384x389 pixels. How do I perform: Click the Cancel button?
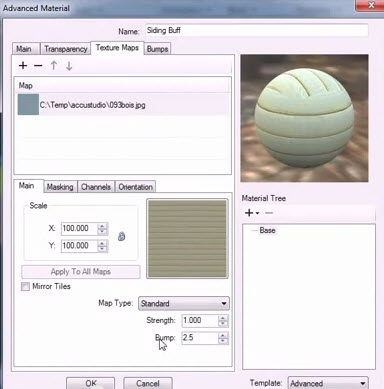(x=148, y=383)
